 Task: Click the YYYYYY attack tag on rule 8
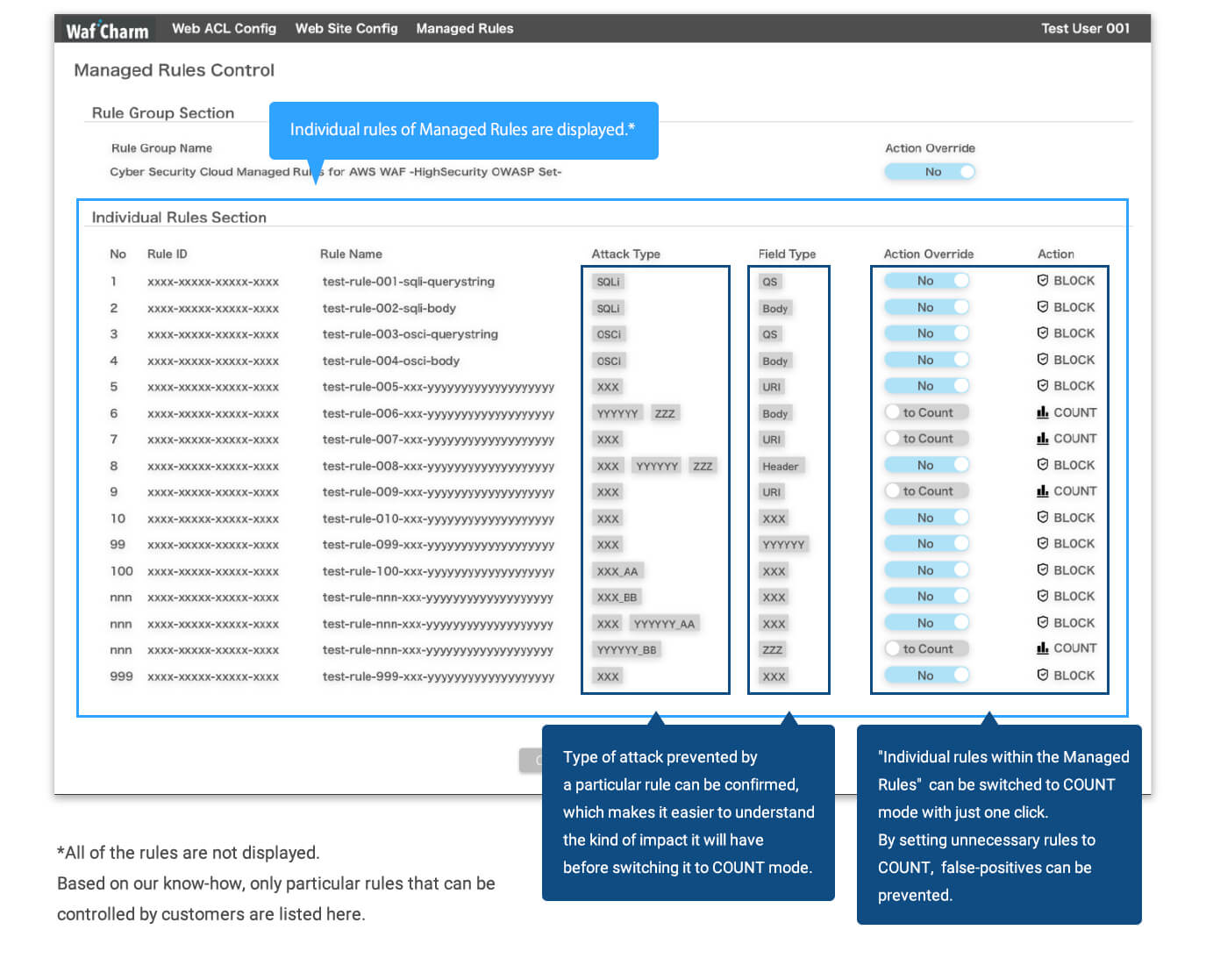(x=657, y=466)
